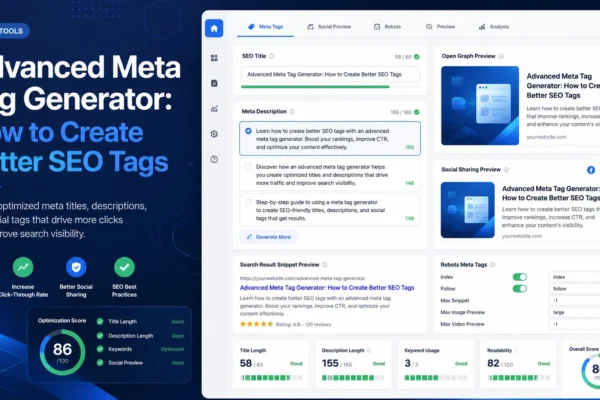Open the document icon in sidebar
The width and height of the screenshot is (600, 400).
214,83
